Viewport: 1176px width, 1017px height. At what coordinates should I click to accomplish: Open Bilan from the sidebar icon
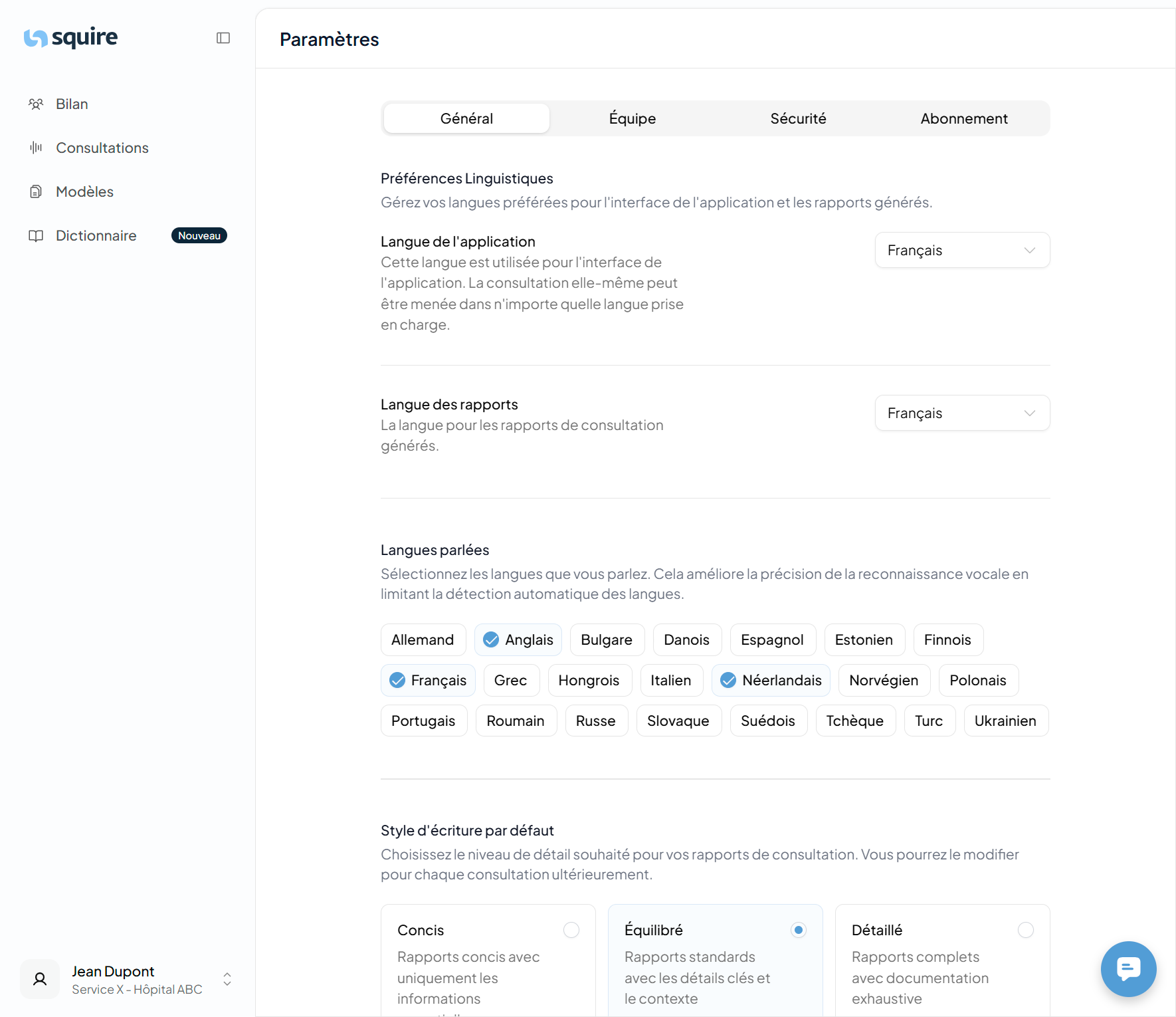point(36,104)
